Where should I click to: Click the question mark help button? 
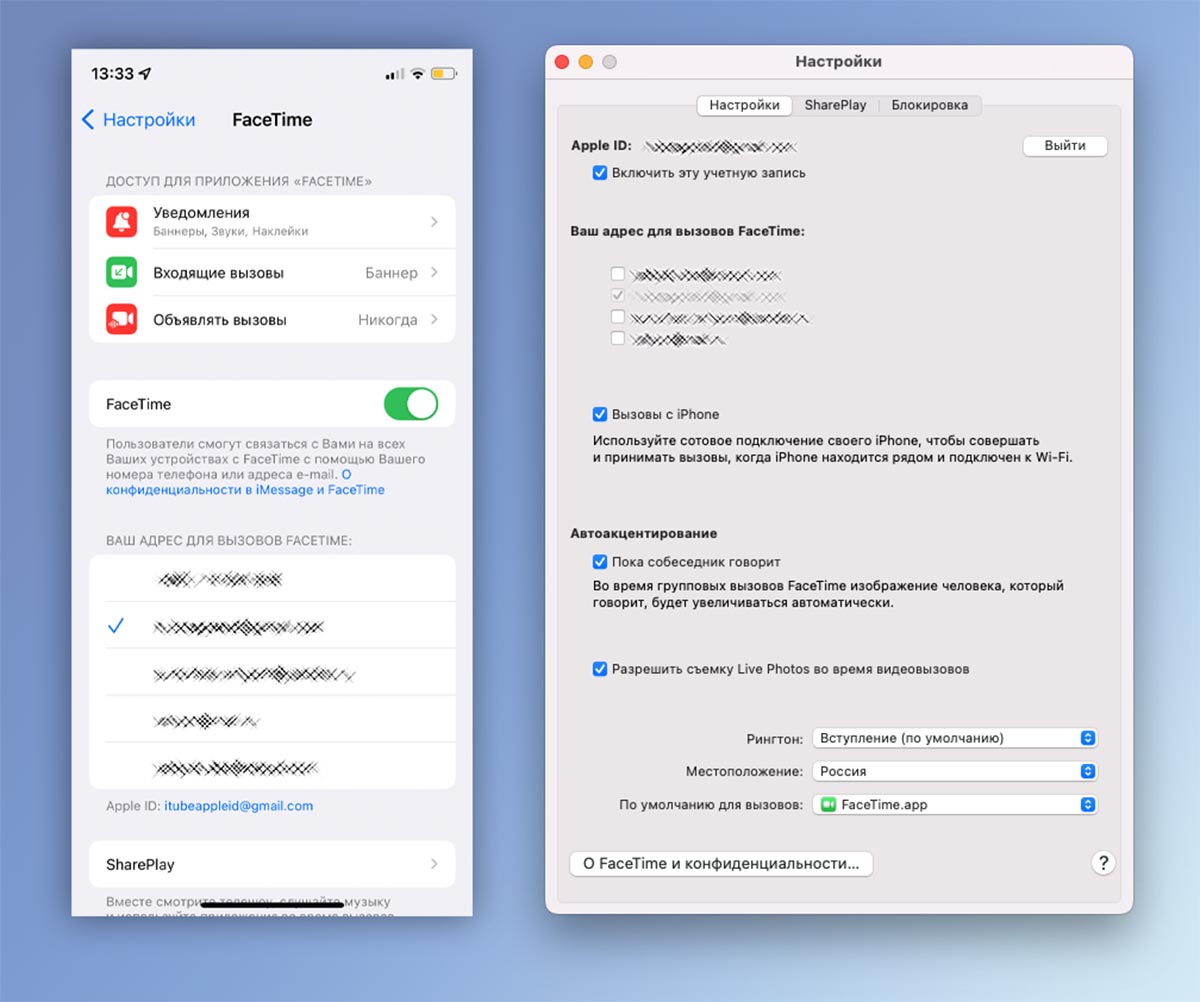(1103, 863)
